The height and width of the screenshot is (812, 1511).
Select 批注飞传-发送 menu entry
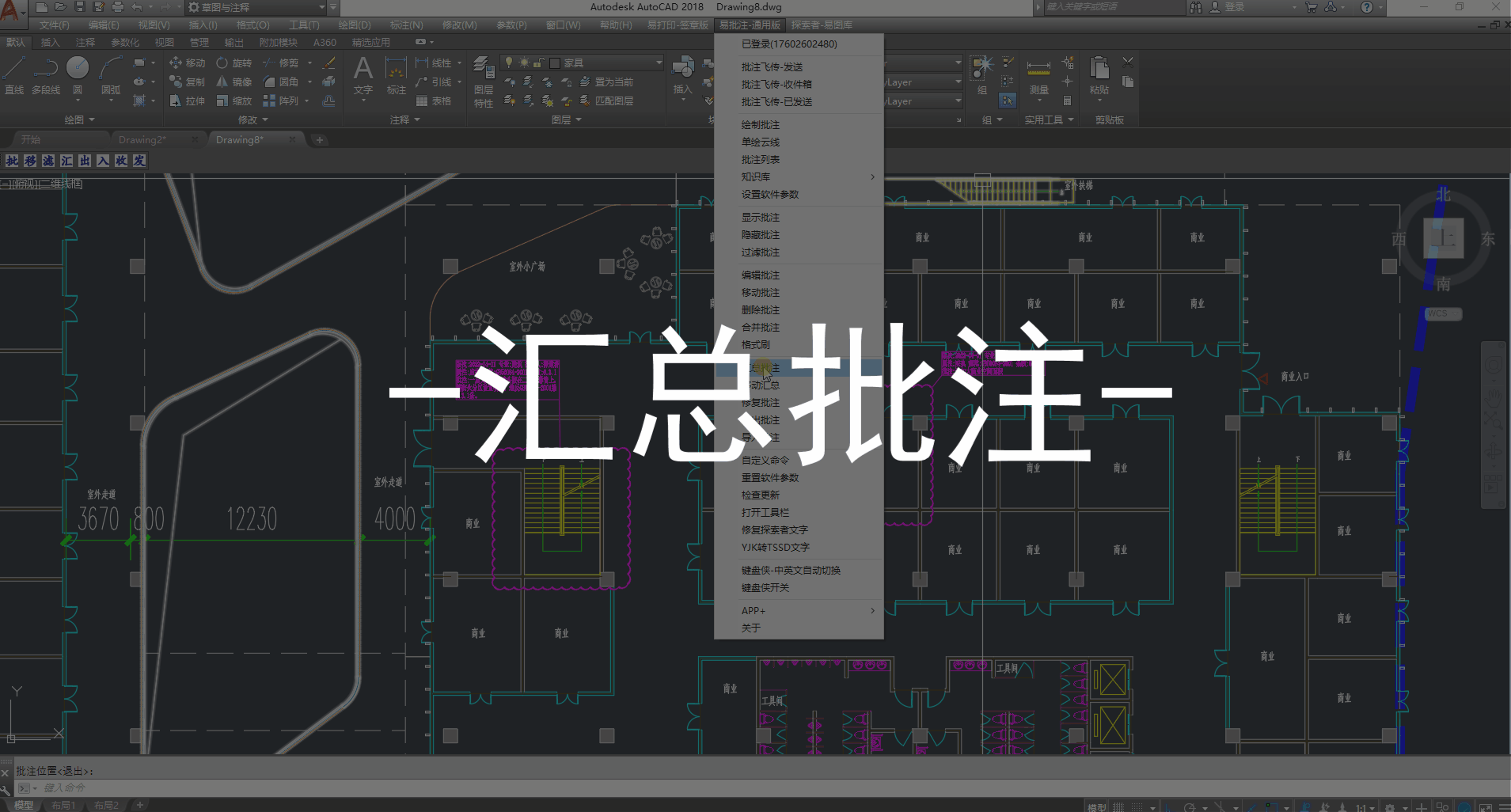click(x=799, y=66)
